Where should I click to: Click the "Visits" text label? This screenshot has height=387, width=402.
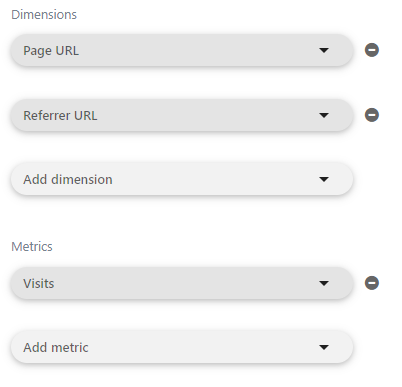[x=39, y=284]
